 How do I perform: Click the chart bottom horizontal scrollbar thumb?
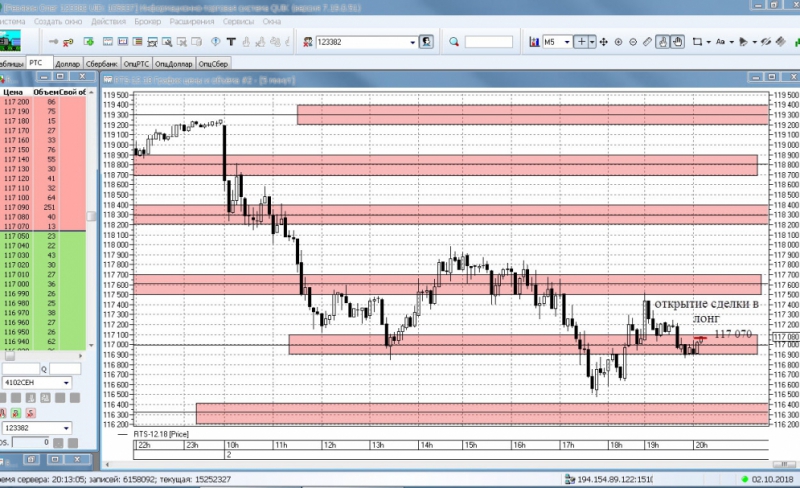(783, 465)
